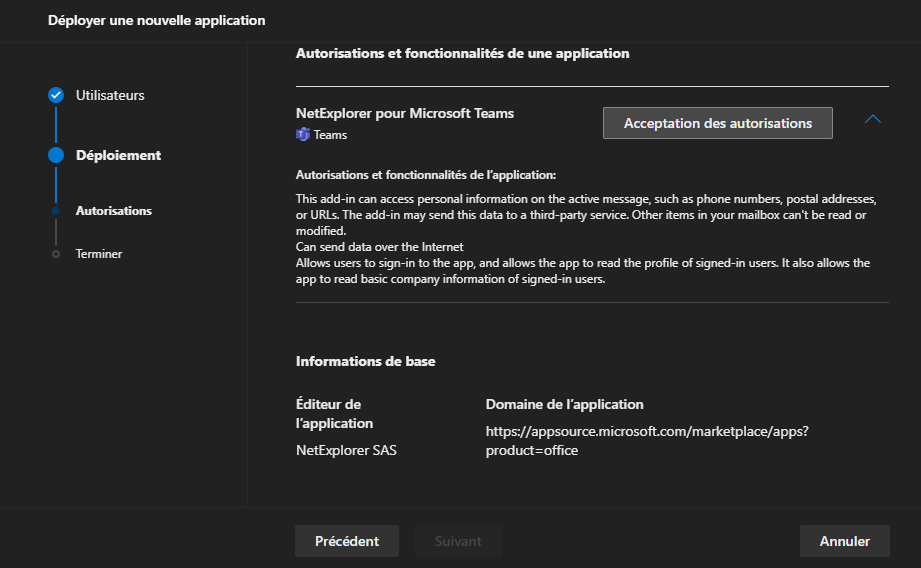Screen dimensions: 921x568
Task: Click the Autorisations sub-step dot
Action: (56, 211)
